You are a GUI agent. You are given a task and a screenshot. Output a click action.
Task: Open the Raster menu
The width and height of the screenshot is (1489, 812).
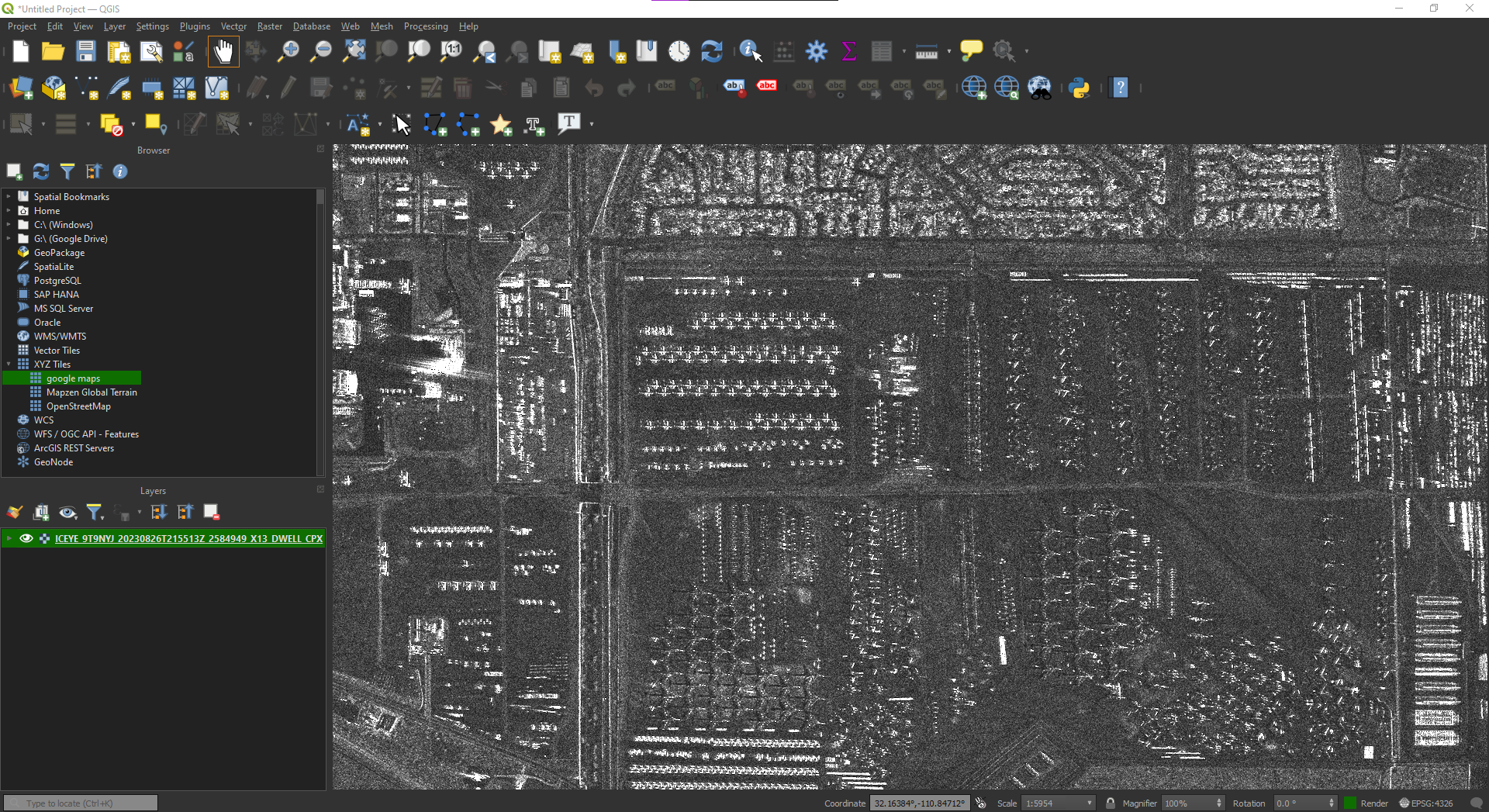tap(270, 26)
